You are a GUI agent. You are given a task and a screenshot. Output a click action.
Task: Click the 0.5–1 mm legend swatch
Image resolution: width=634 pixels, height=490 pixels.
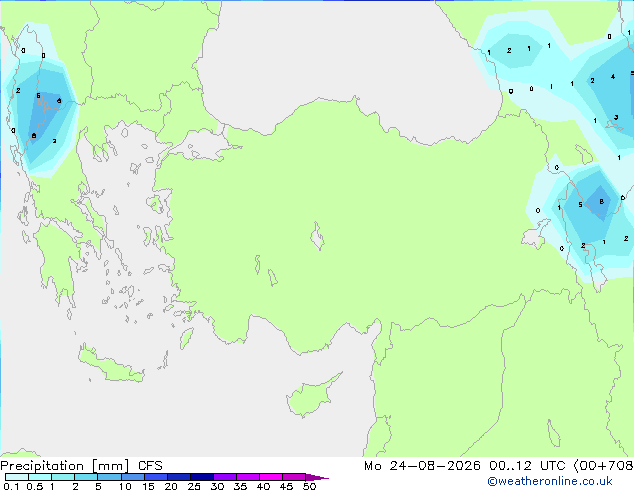click(40, 477)
